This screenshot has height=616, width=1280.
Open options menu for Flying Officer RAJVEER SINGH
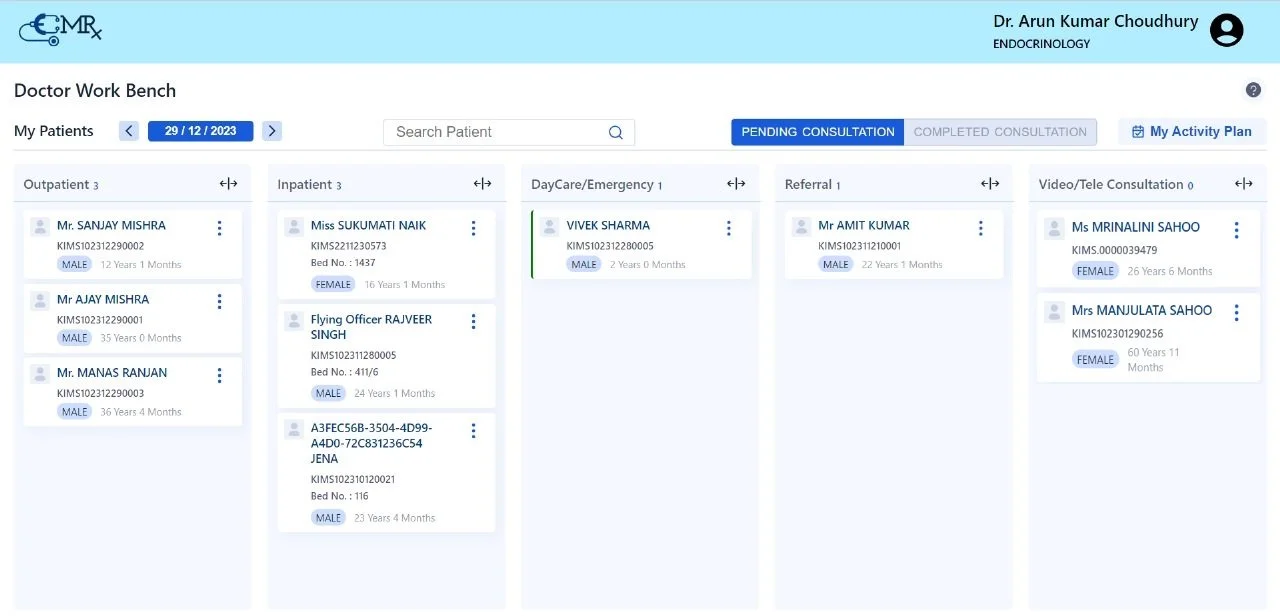click(x=474, y=321)
